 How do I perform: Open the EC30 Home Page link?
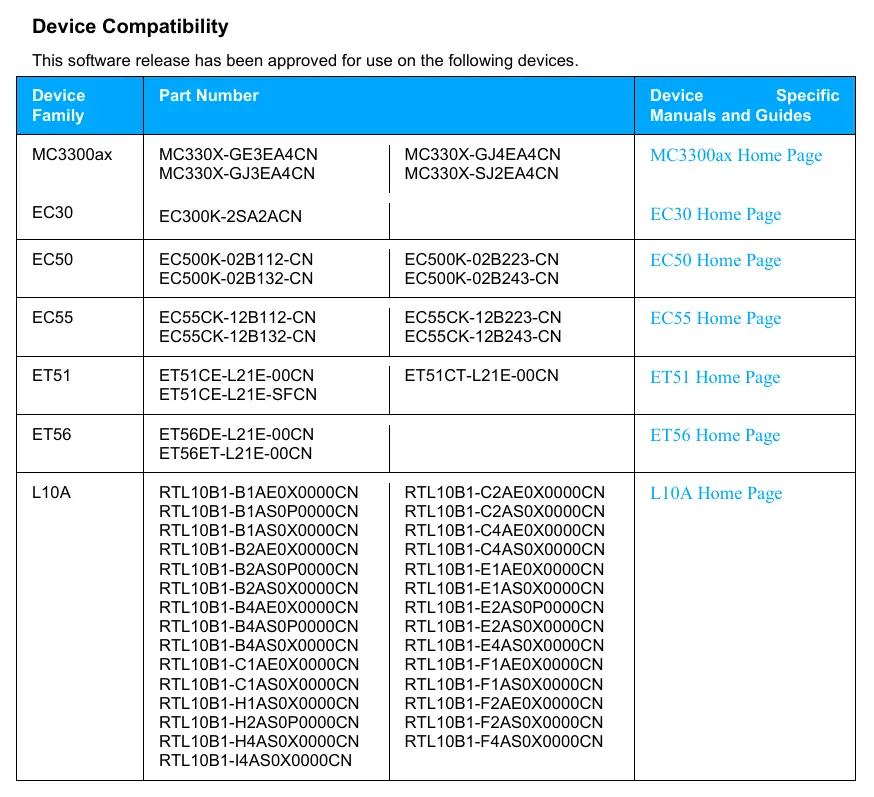pyautogui.click(x=715, y=214)
